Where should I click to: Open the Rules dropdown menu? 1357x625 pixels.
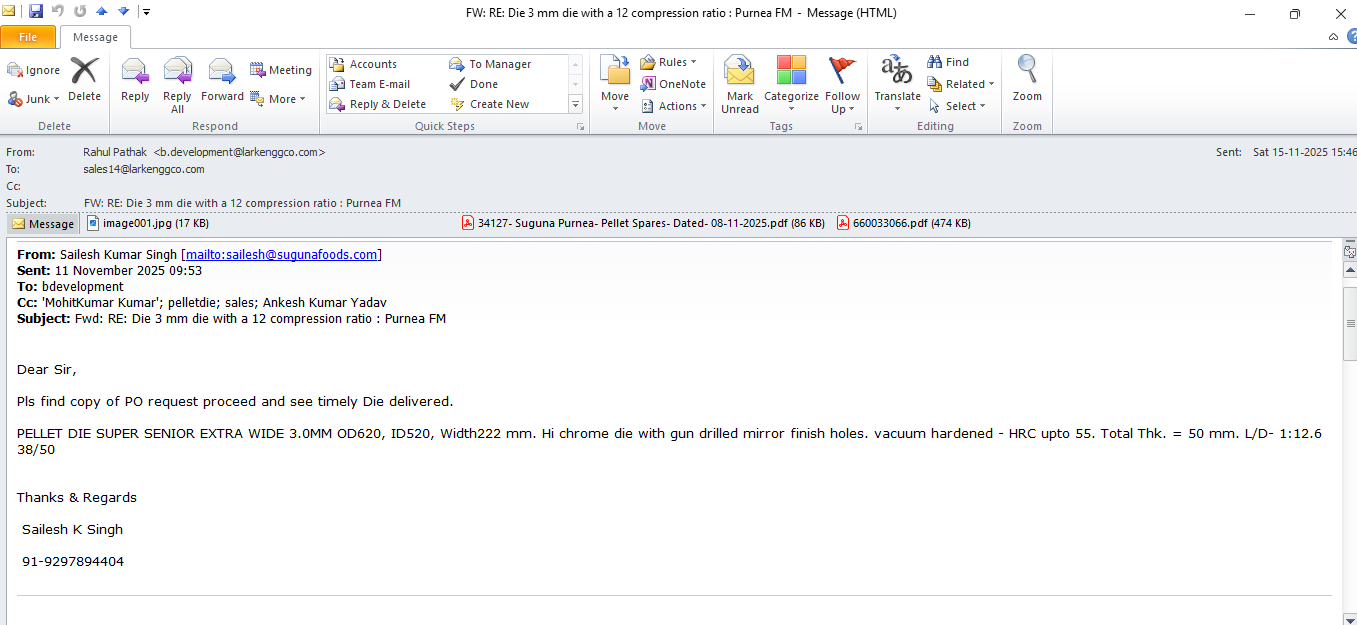click(x=668, y=62)
